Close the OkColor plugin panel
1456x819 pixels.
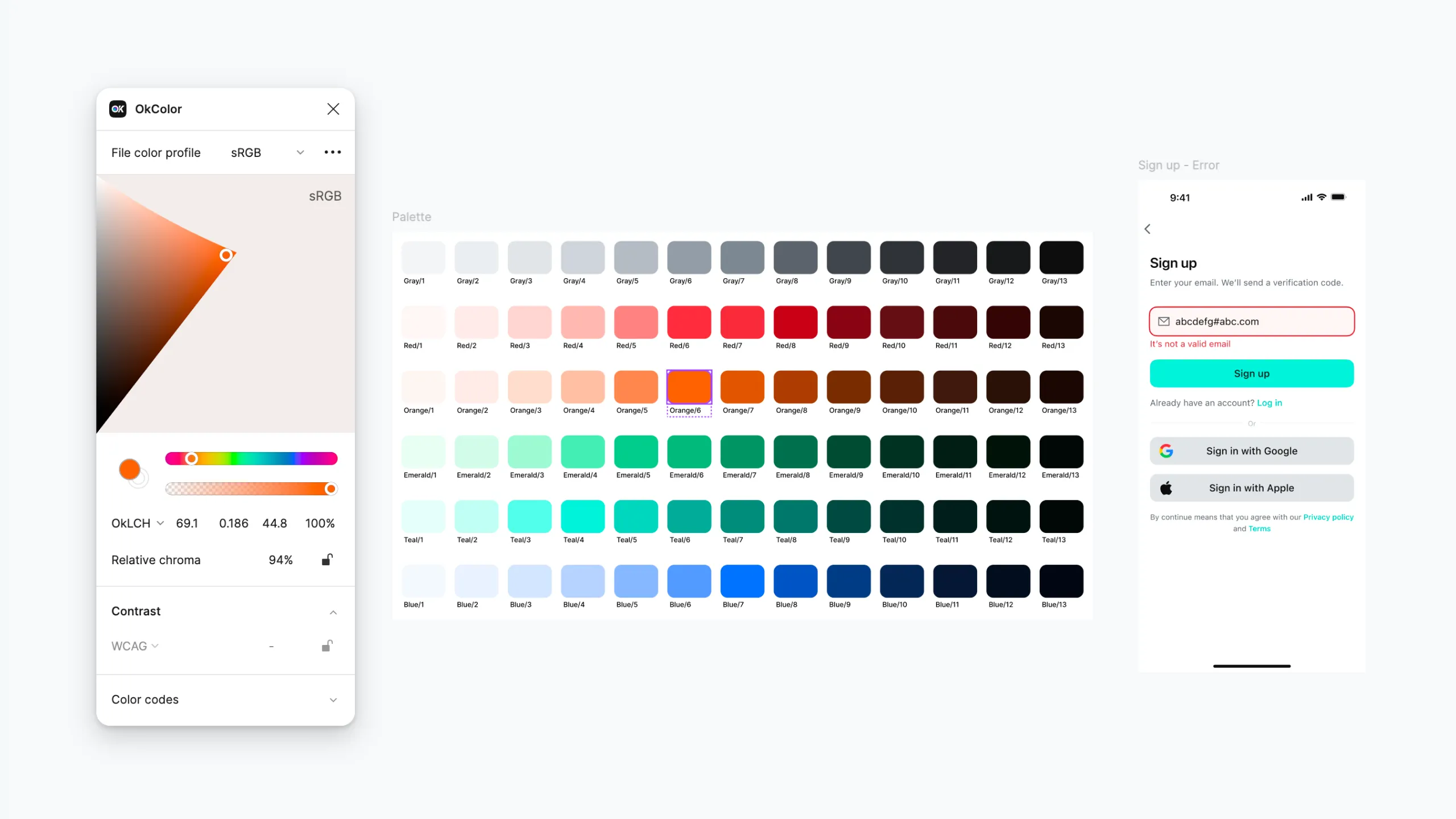333,109
